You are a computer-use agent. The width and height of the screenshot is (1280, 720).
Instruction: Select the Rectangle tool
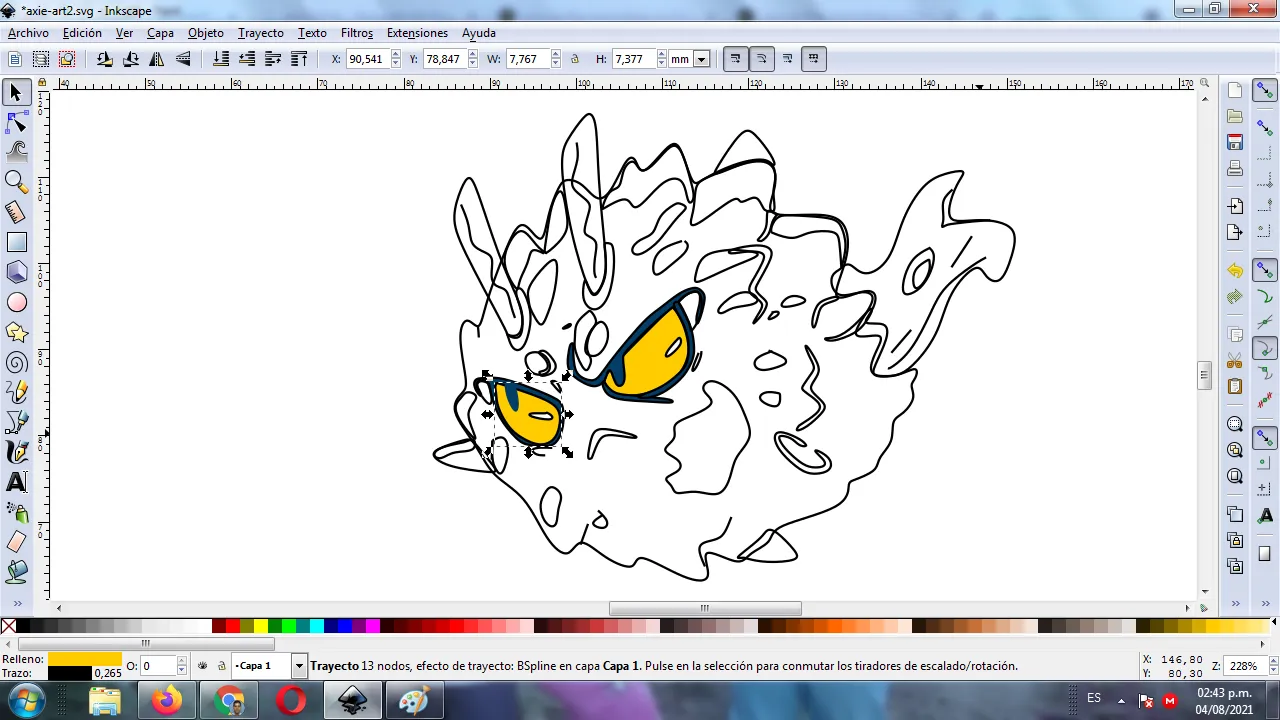(16, 242)
